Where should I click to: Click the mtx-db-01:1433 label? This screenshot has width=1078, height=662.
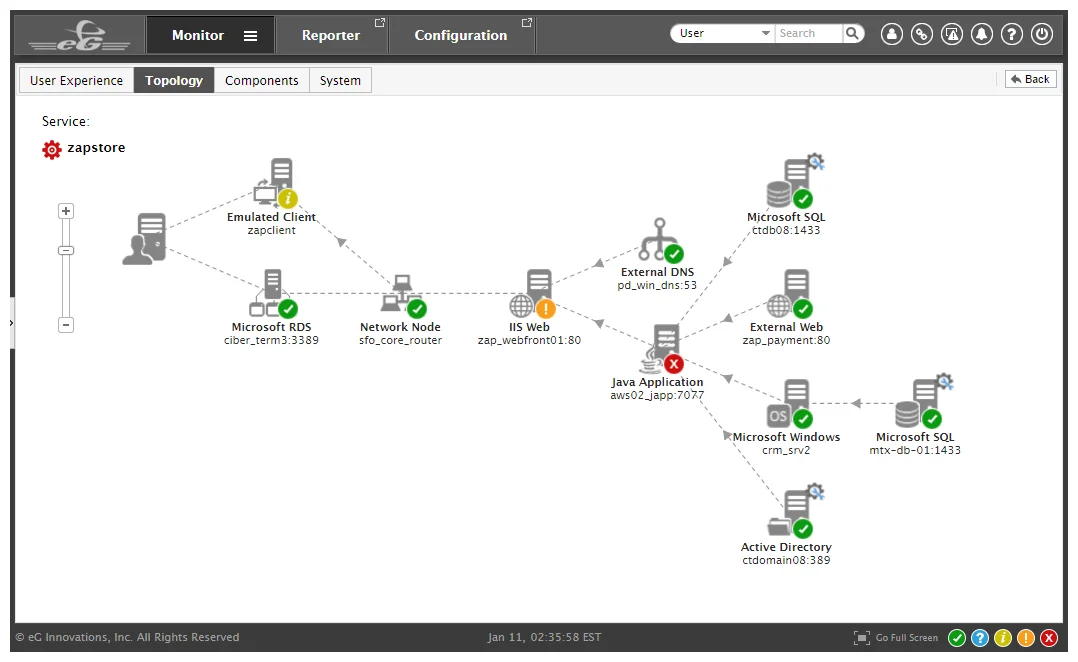pos(915,450)
